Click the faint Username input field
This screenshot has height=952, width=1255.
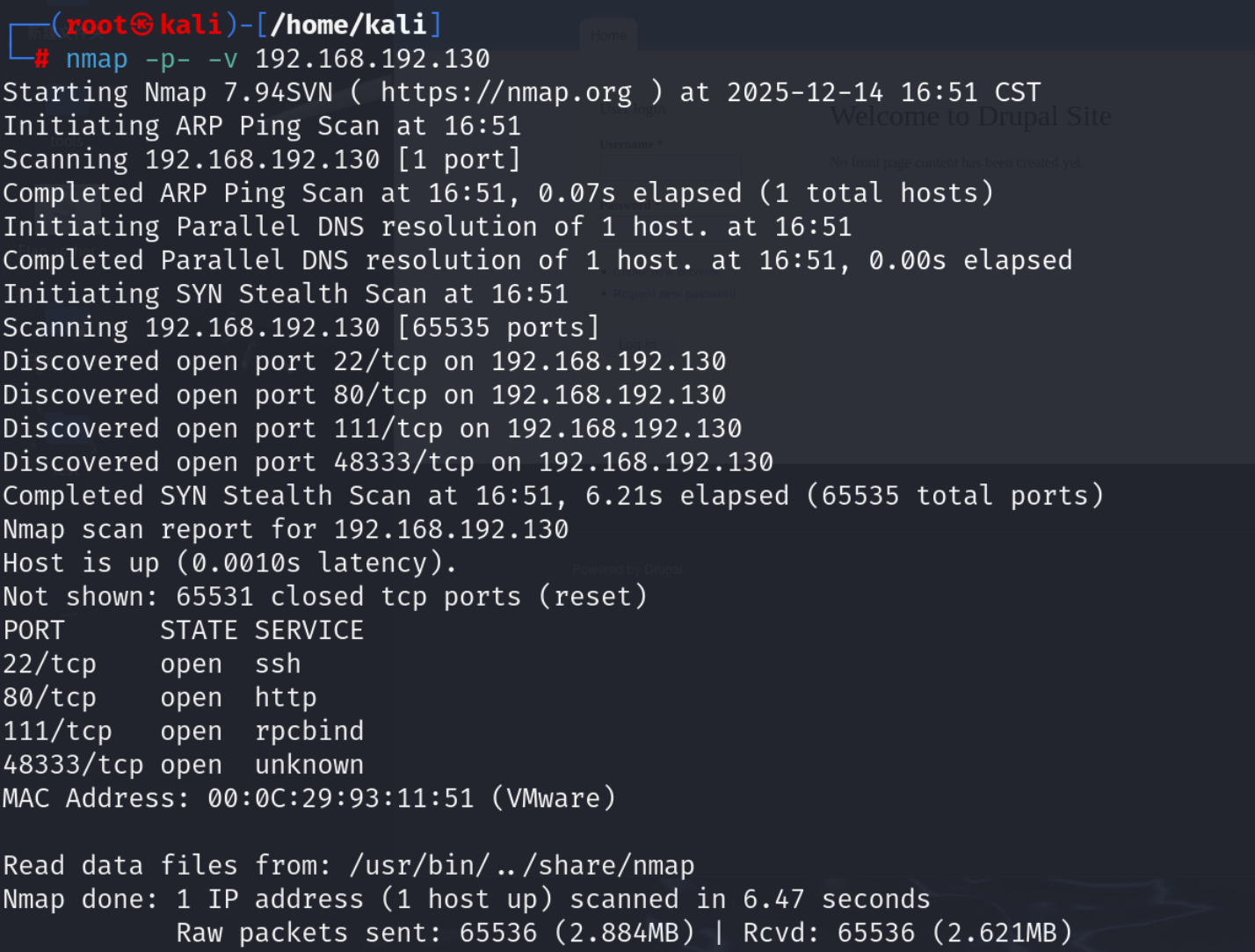670,167
